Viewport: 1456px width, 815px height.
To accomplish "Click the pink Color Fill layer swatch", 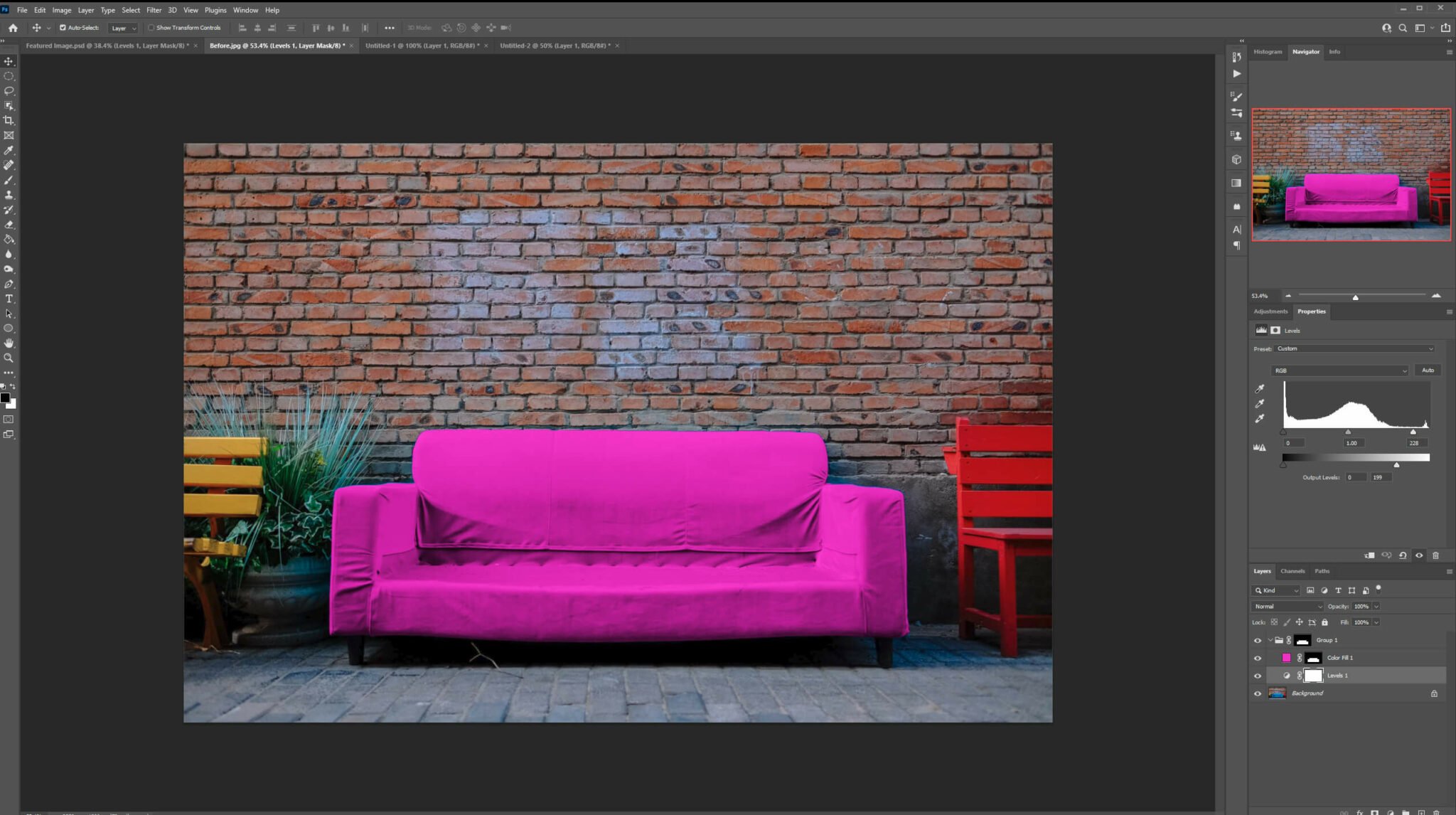I will pyautogui.click(x=1287, y=658).
